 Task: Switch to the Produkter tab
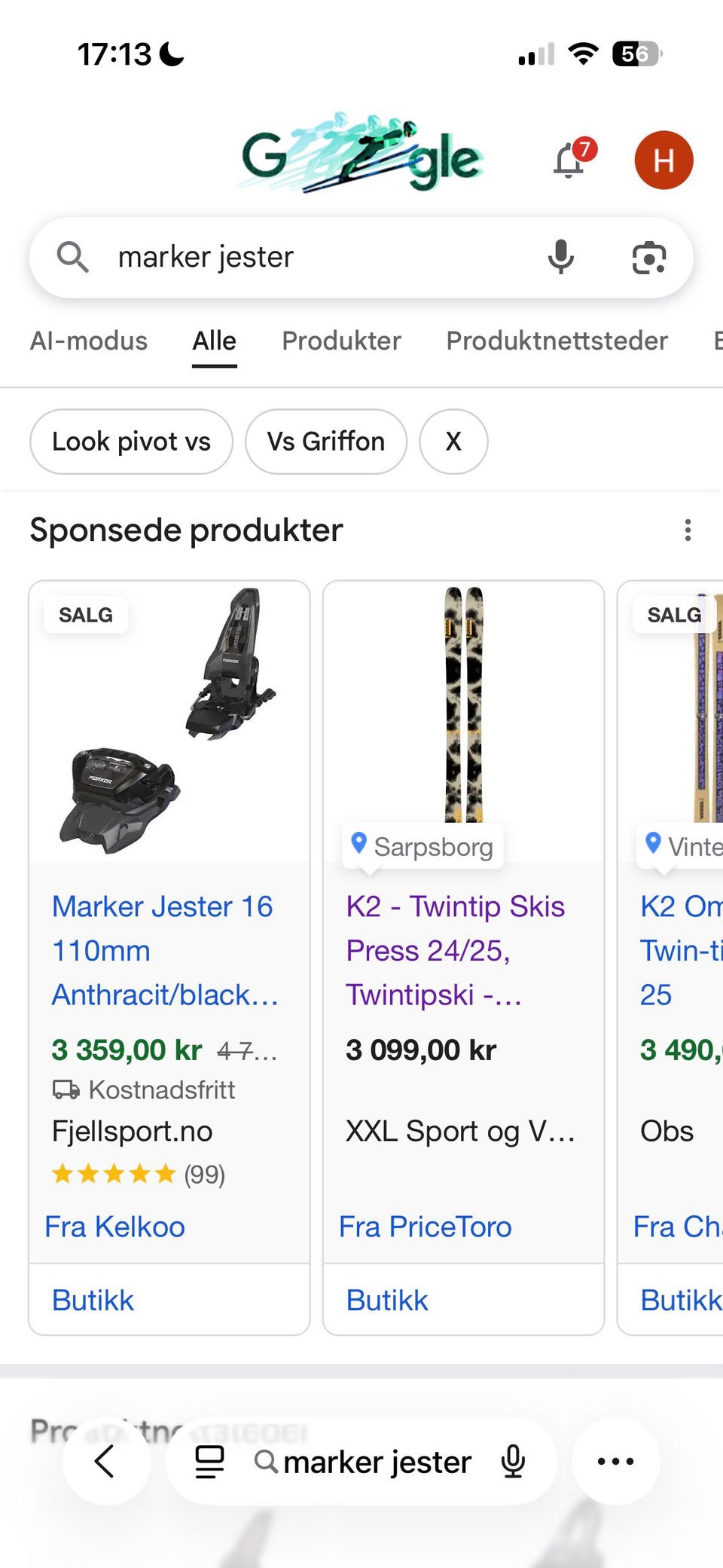341,341
